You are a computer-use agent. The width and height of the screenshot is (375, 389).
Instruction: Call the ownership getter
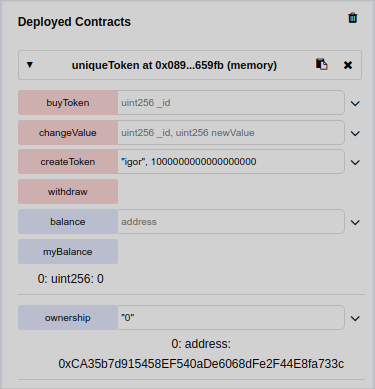tap(68, 318)
